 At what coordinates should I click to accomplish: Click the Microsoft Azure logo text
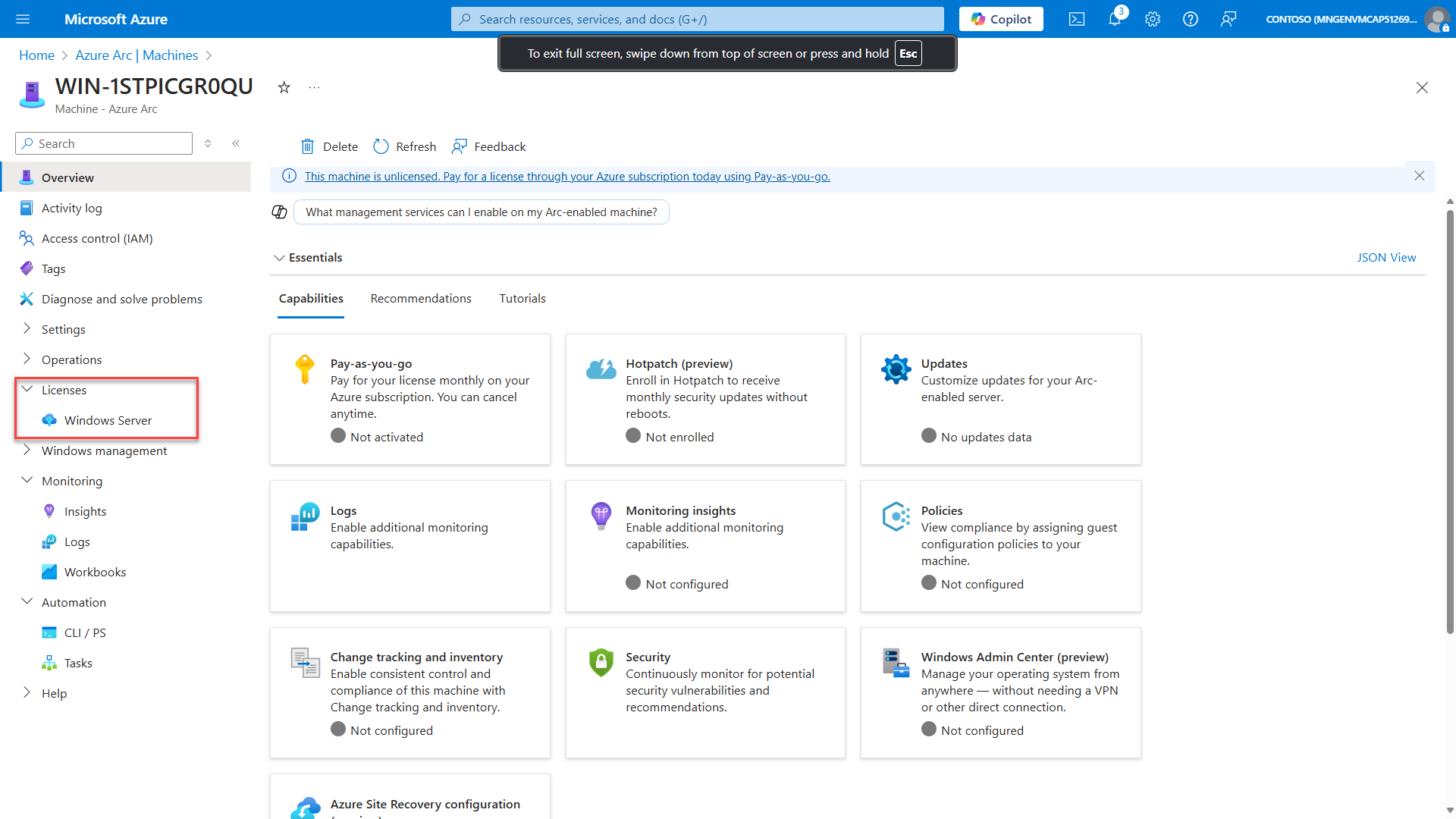click(x=116, y=19)
